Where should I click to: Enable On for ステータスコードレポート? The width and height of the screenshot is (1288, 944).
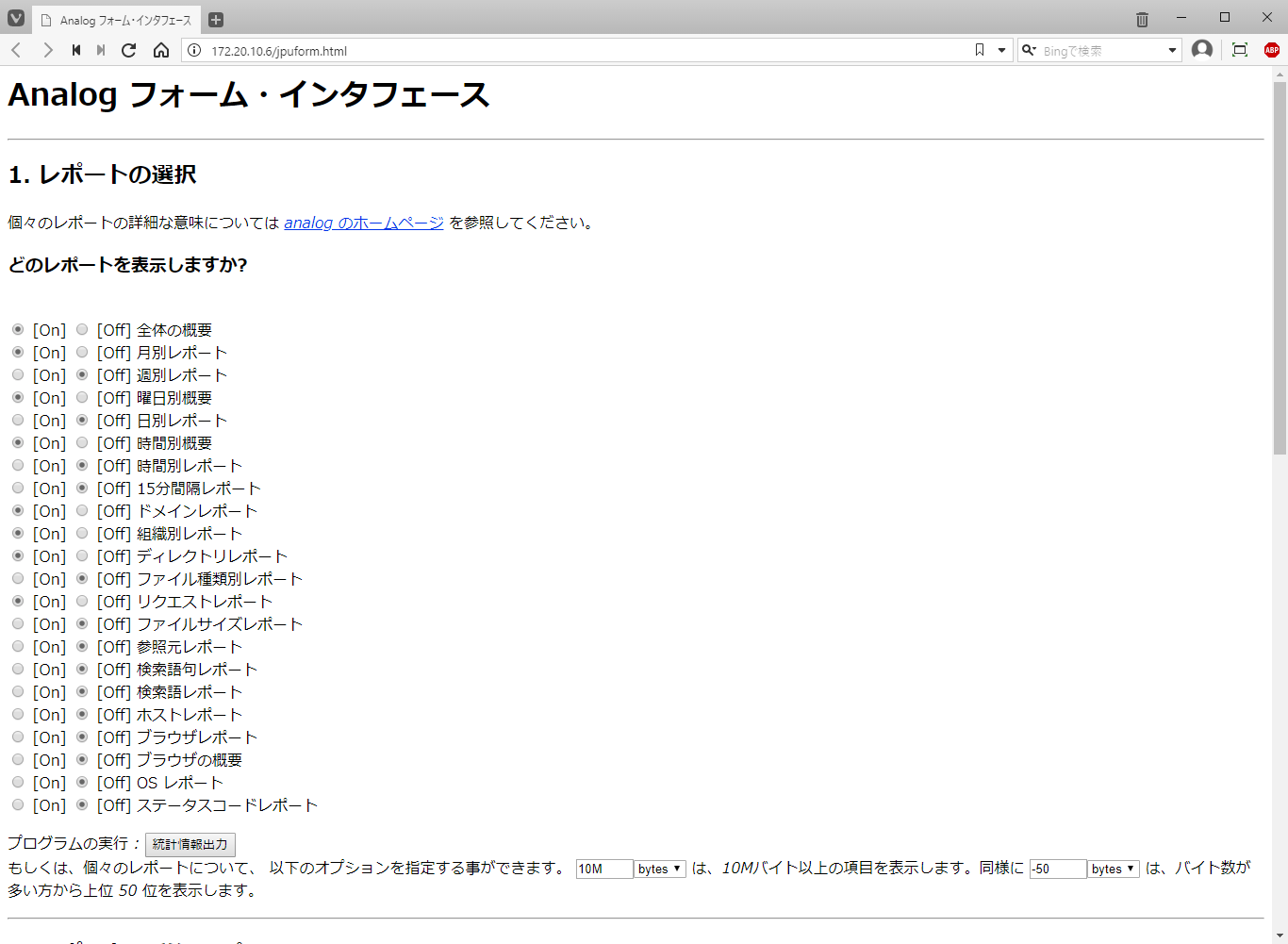point(18,804)
